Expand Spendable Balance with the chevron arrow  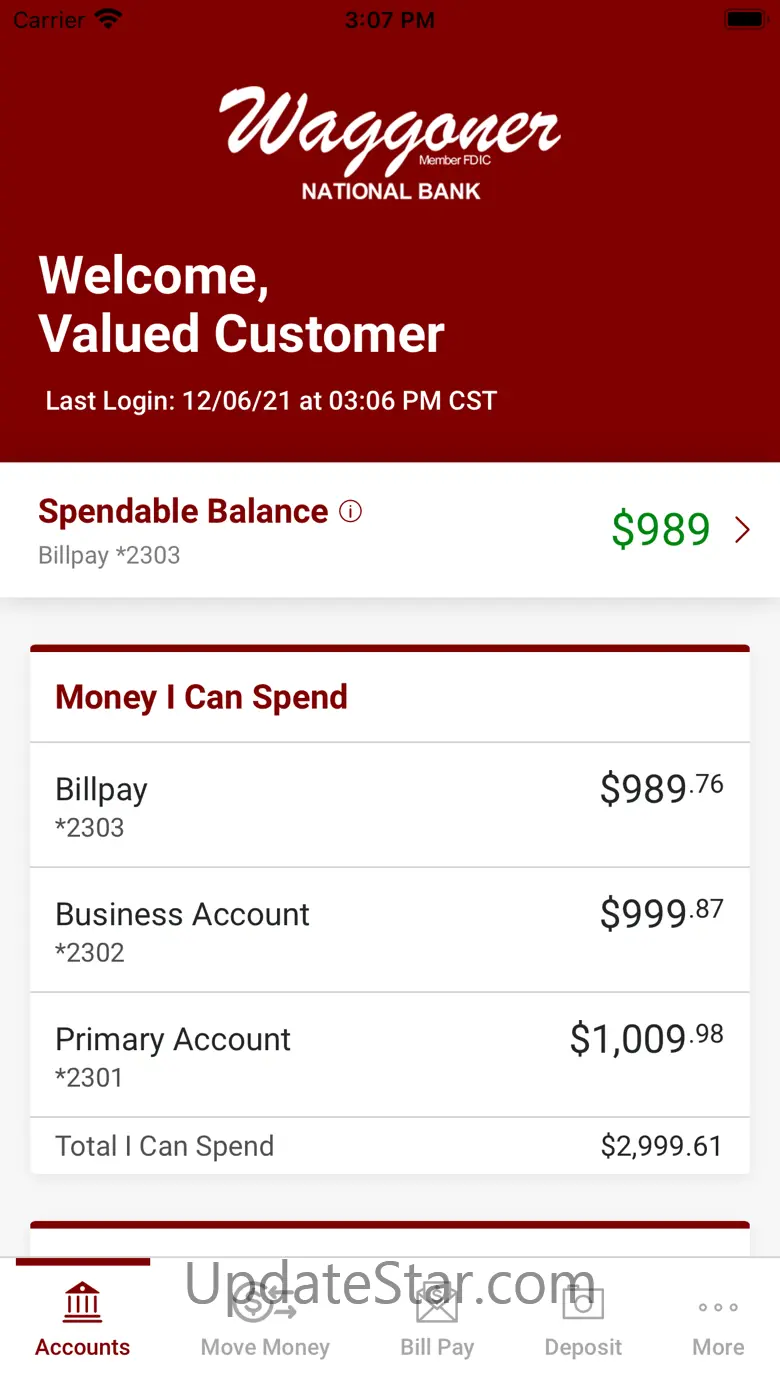[x=742, y=530]
